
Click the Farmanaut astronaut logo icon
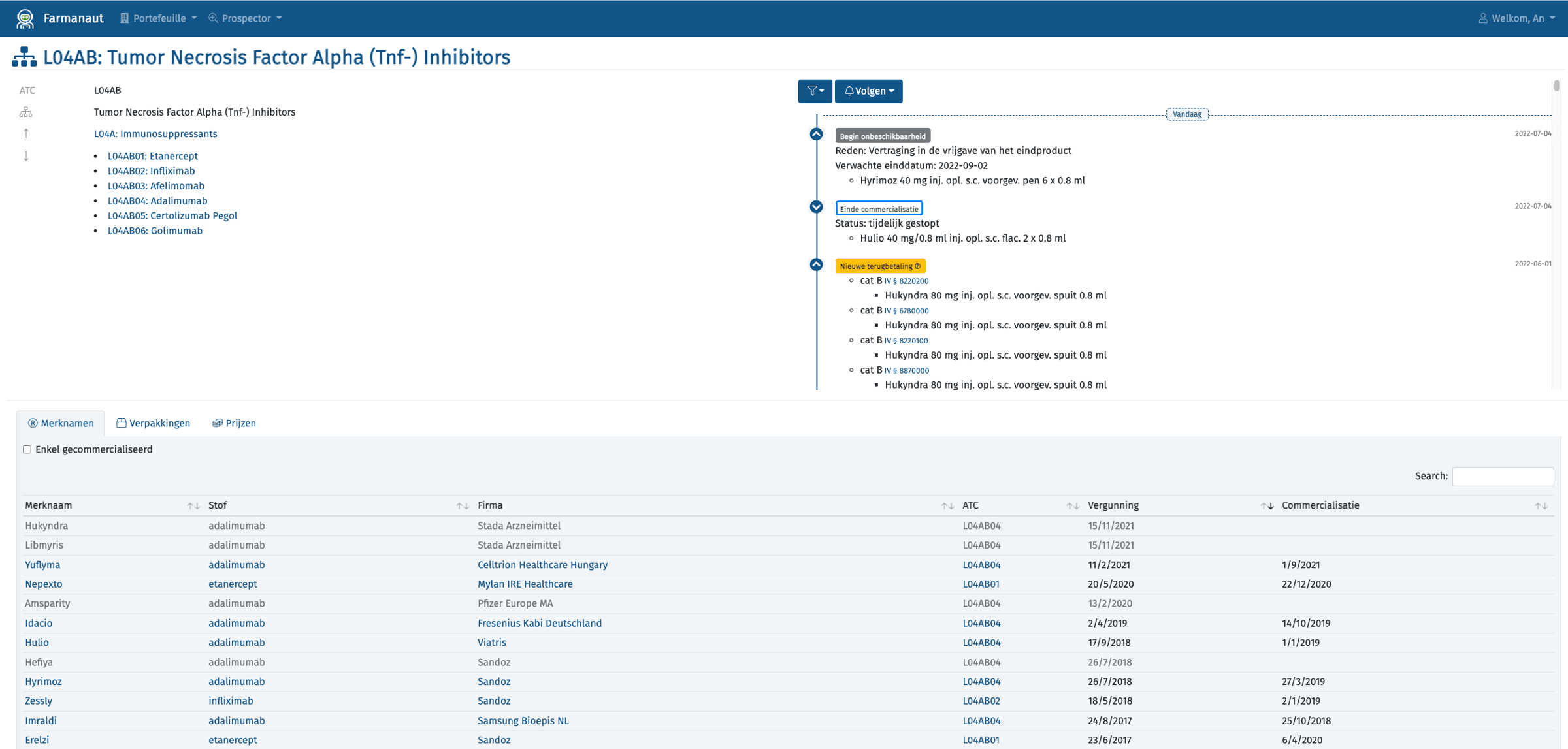pyautogui.click(x=25, y=18)
